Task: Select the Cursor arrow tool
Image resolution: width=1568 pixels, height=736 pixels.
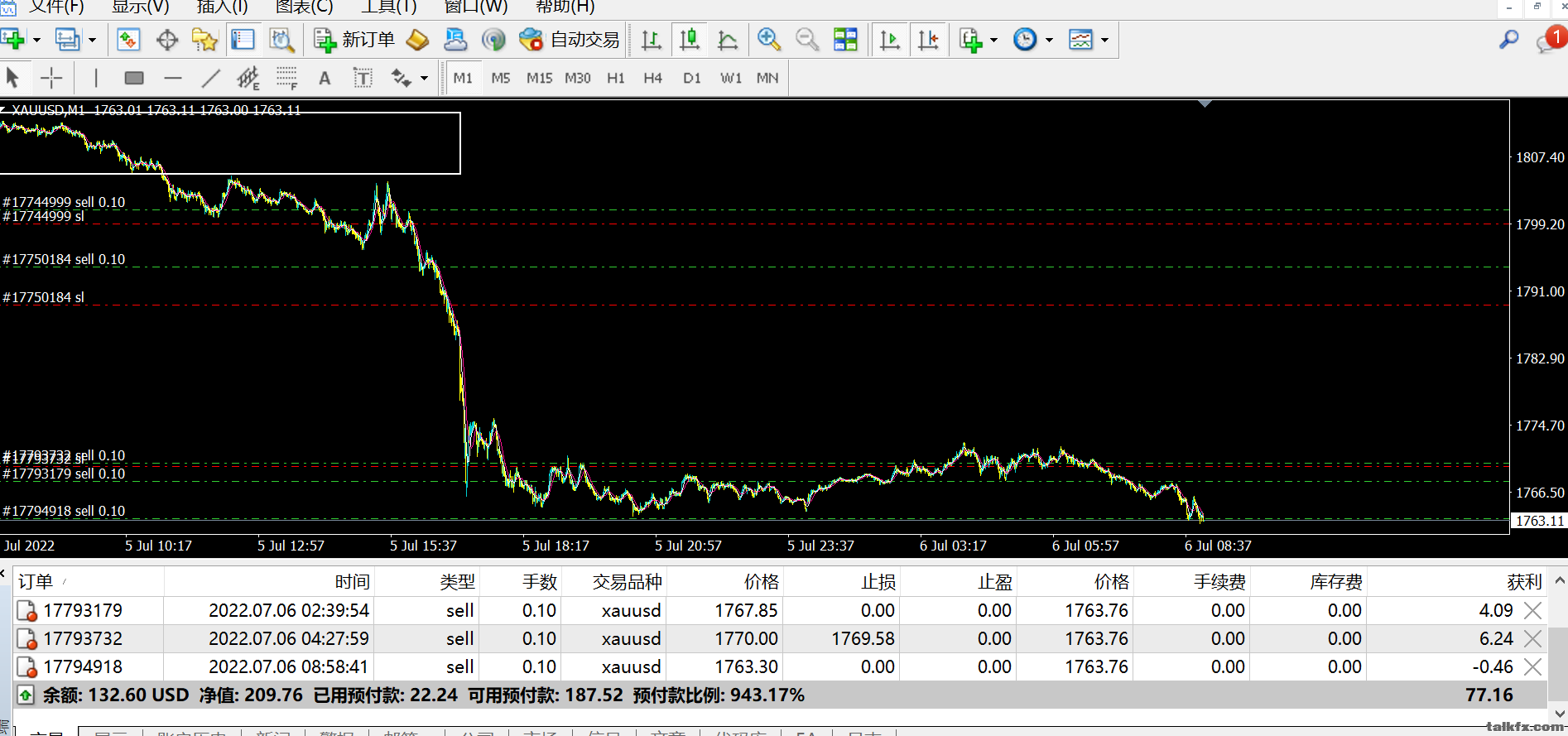Action: [x=12, y=78]
